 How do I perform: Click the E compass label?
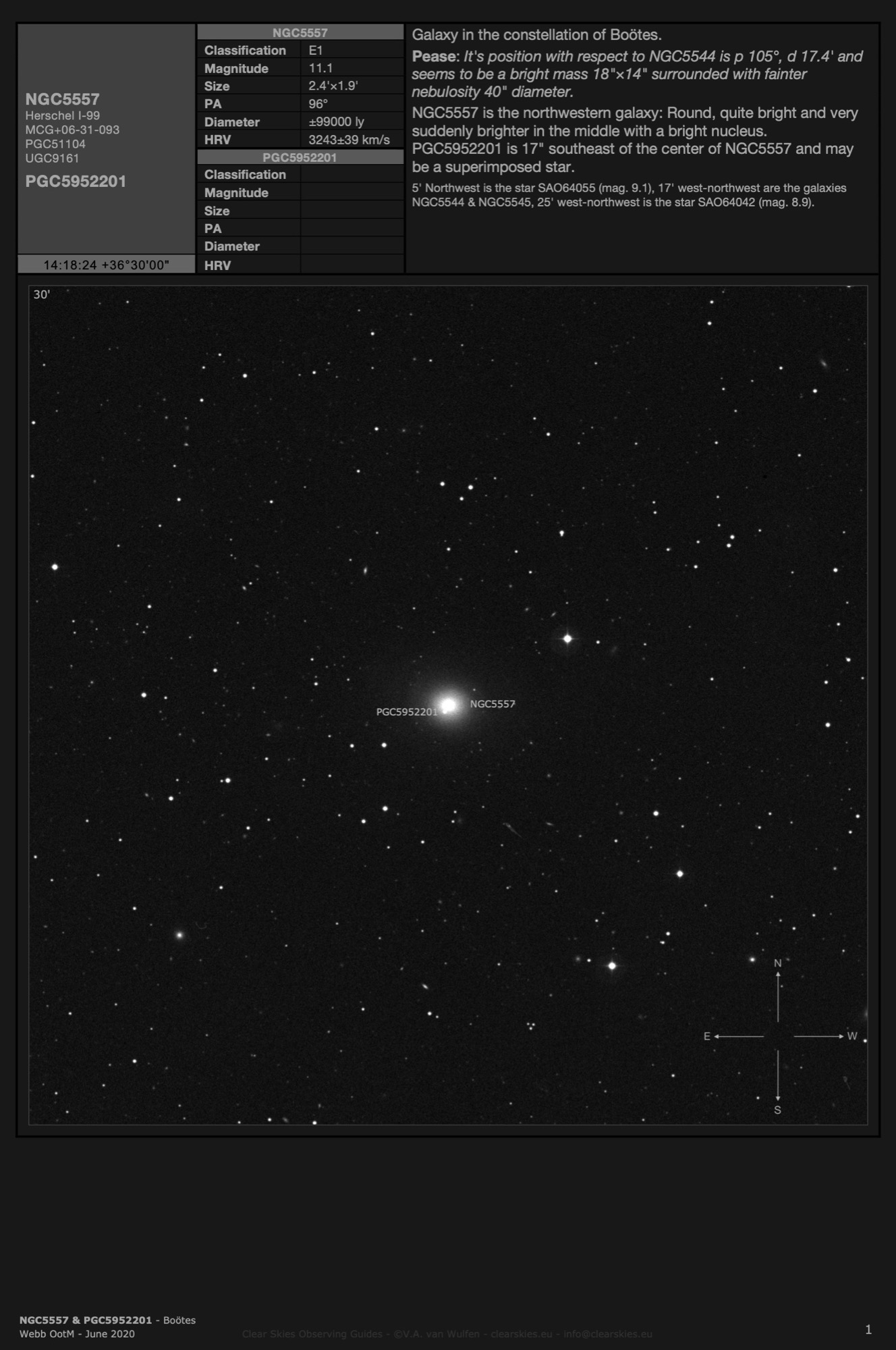click(707, 1036)
